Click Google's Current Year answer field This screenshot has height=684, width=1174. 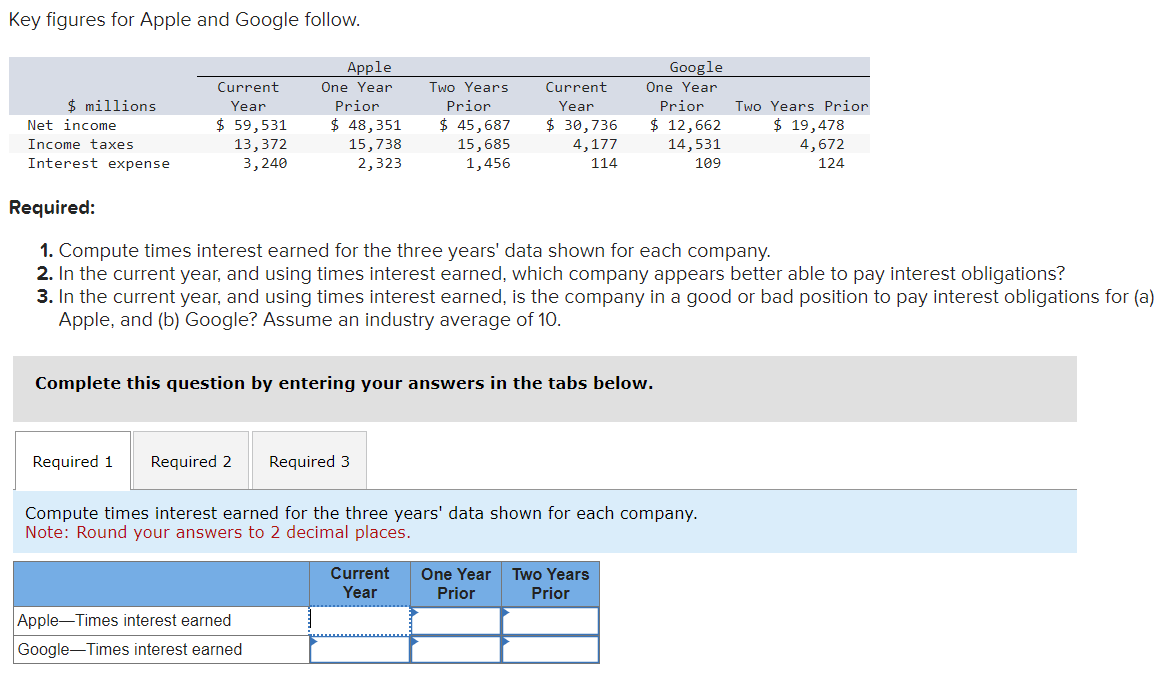coord(360,649)
